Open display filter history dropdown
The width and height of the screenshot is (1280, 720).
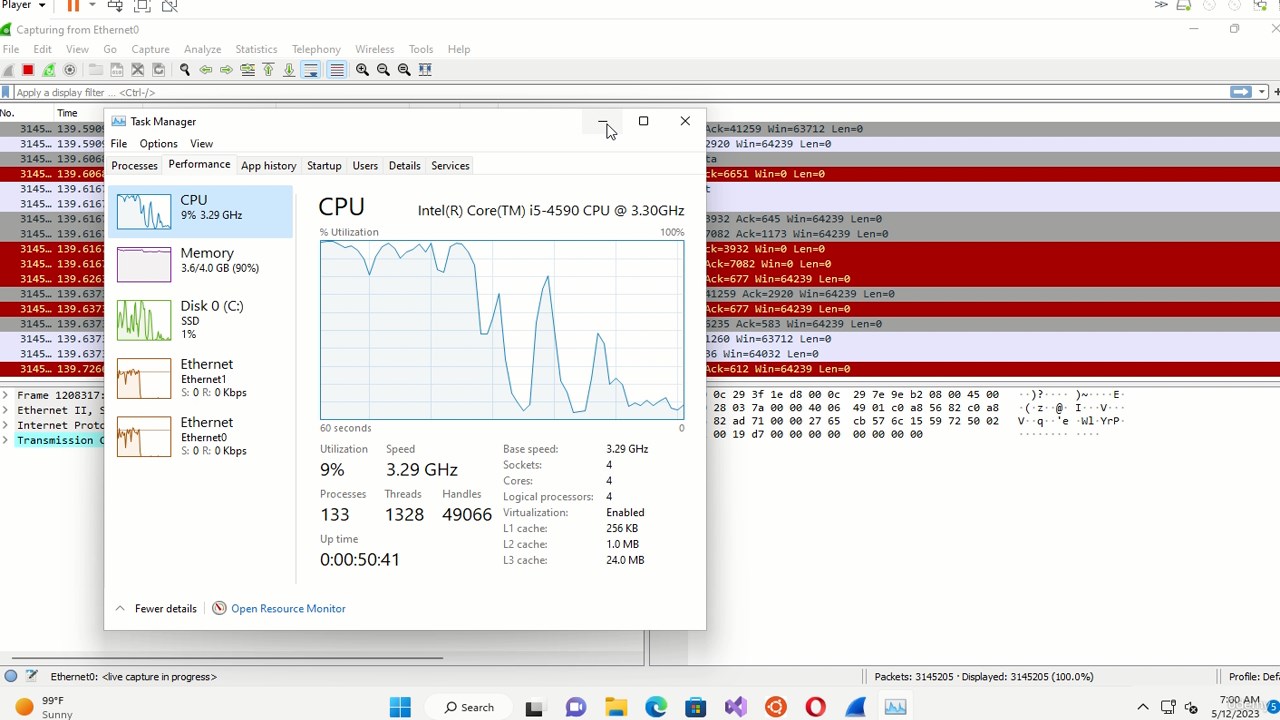[1262, 92]
